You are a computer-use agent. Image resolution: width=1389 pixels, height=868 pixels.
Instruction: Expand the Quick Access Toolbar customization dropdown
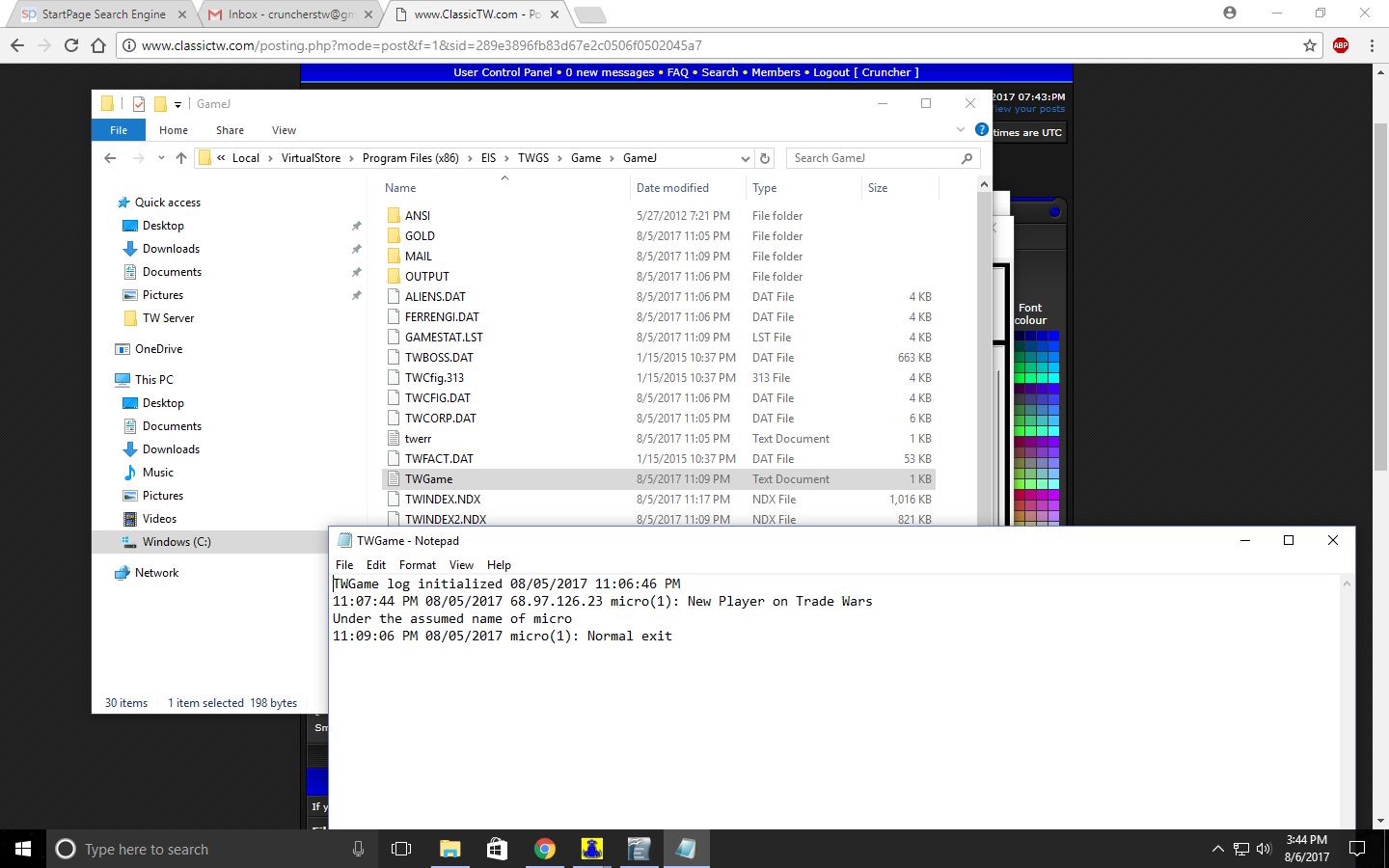(177, 104)
